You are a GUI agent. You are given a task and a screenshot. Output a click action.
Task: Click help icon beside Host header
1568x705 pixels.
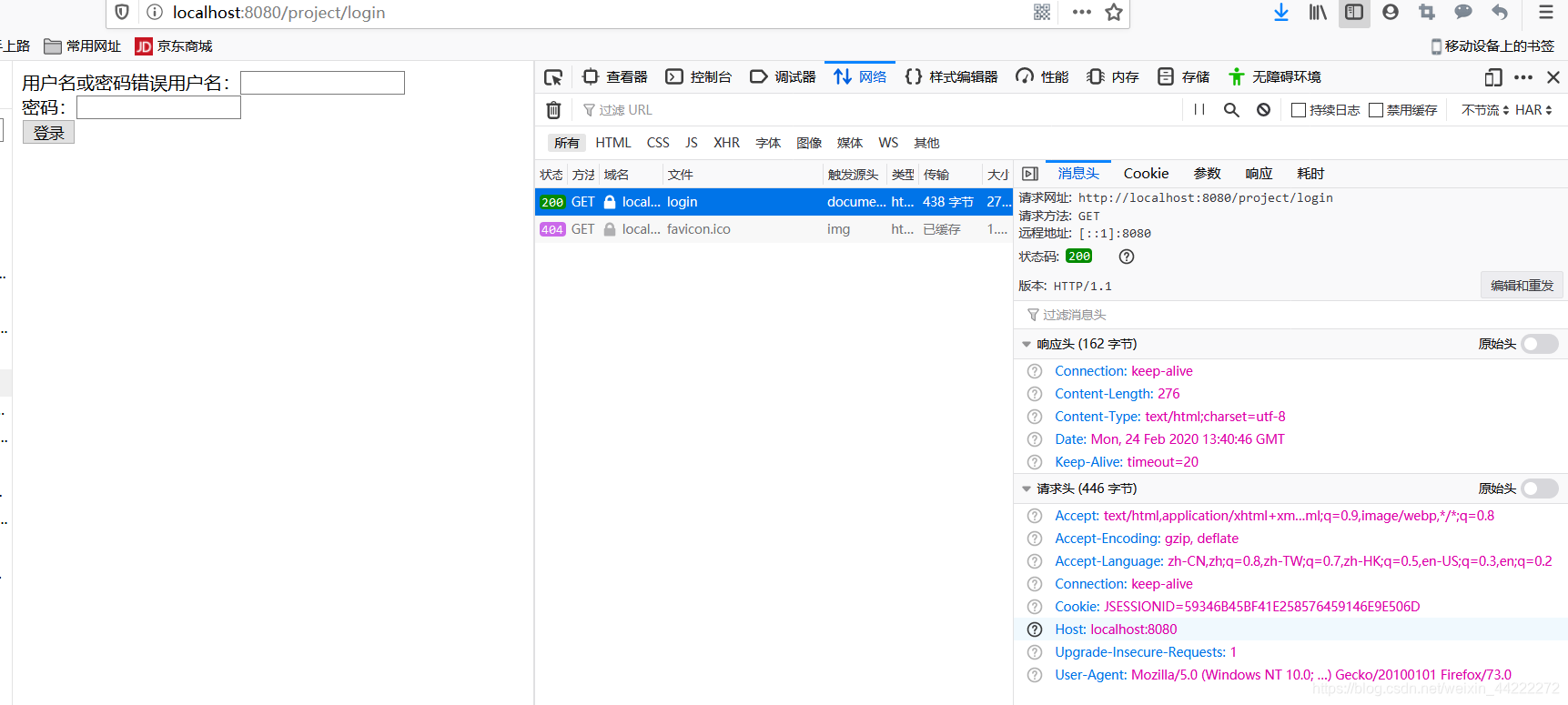pos(1035,629)
